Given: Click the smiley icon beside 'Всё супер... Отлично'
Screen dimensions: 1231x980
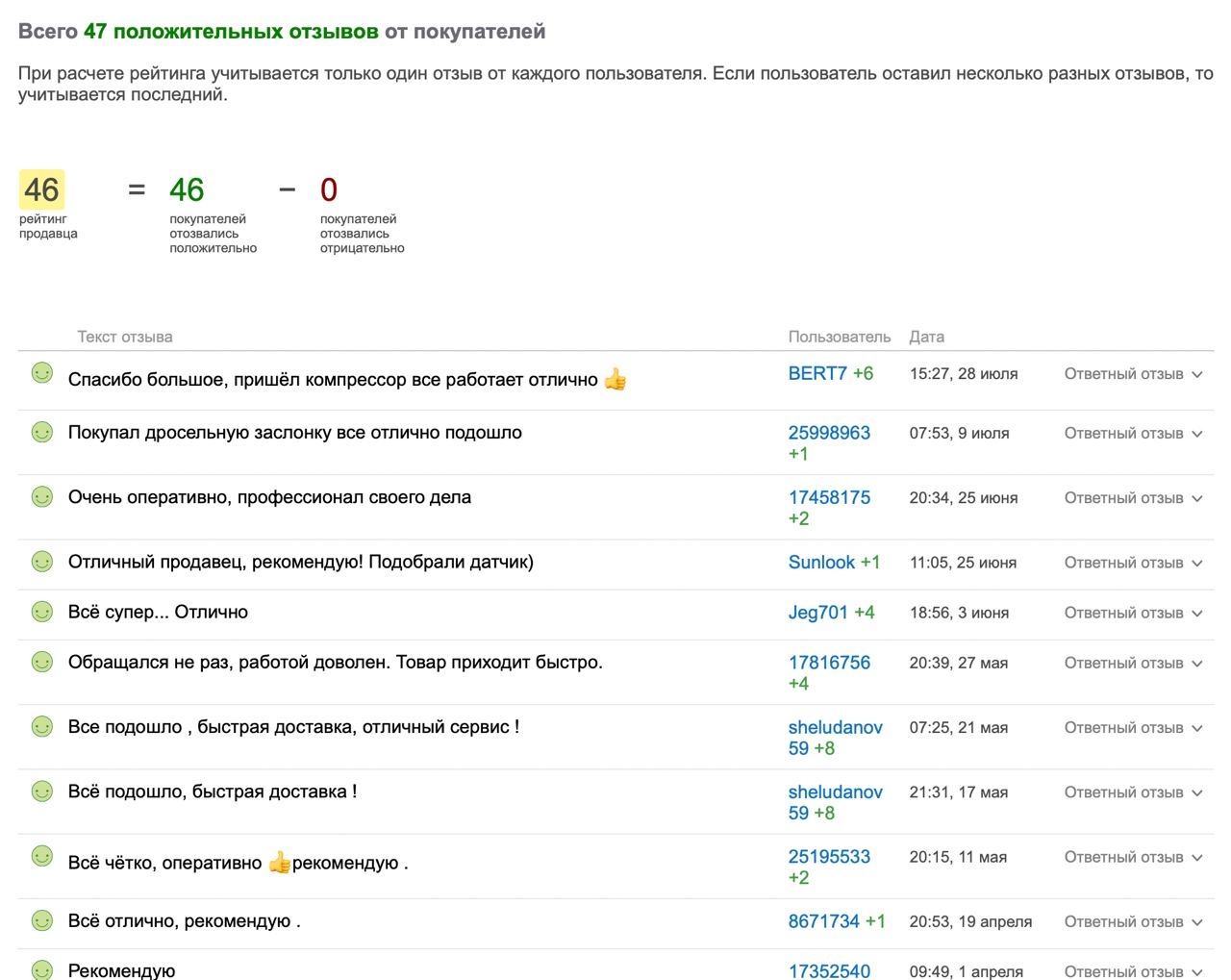Looking at the screenshot, I should [x=42, y=611].
